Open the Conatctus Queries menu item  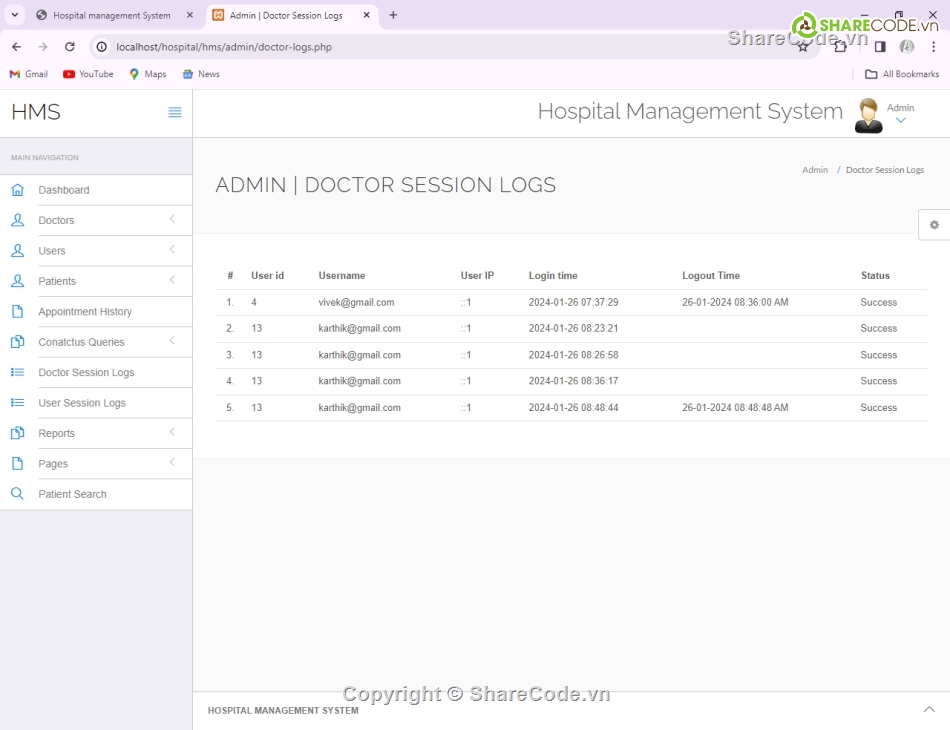81,342
